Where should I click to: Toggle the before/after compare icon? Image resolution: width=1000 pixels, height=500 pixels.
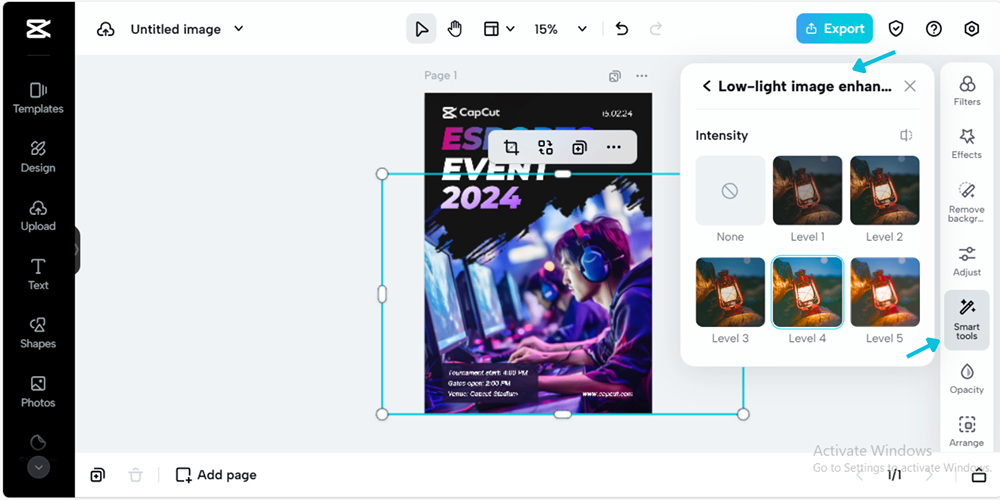tap(906, 135)
